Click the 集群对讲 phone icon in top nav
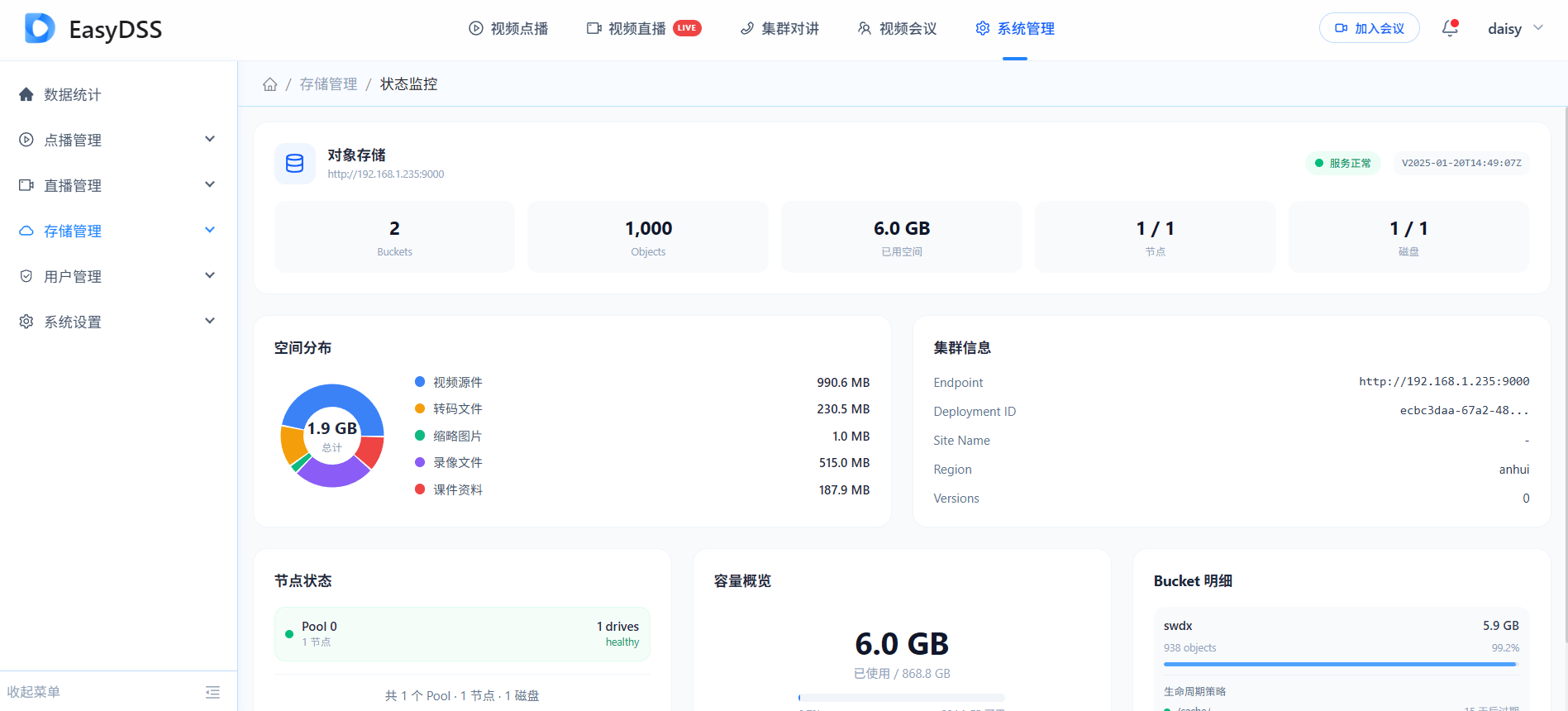This screenshot has width=1568, height=711. pyautogui.click(x=747, y=29)
